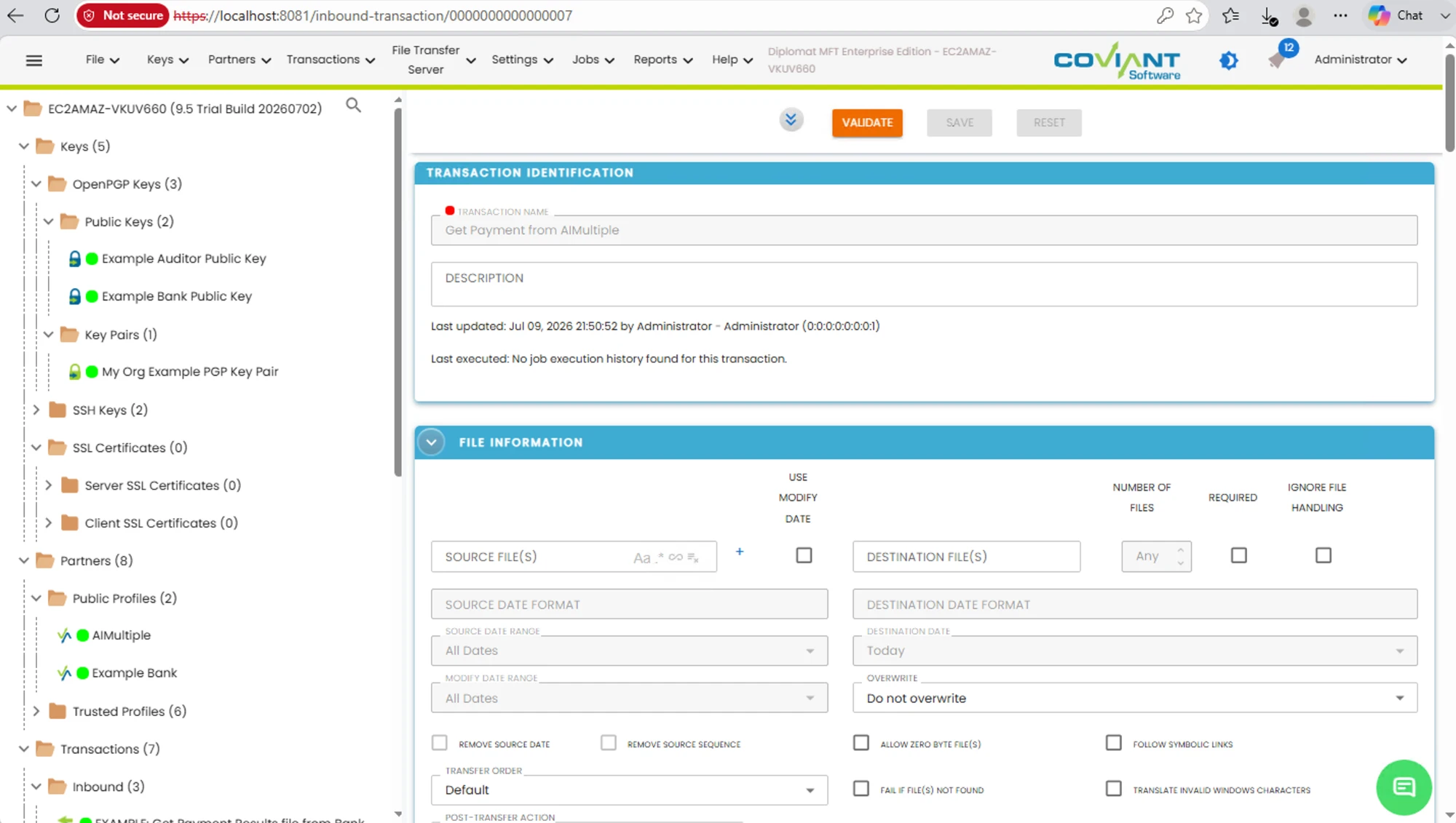Click the blue theme gear icon
The width and height of the screenshot is (1456, 823).
point(1229,60)
